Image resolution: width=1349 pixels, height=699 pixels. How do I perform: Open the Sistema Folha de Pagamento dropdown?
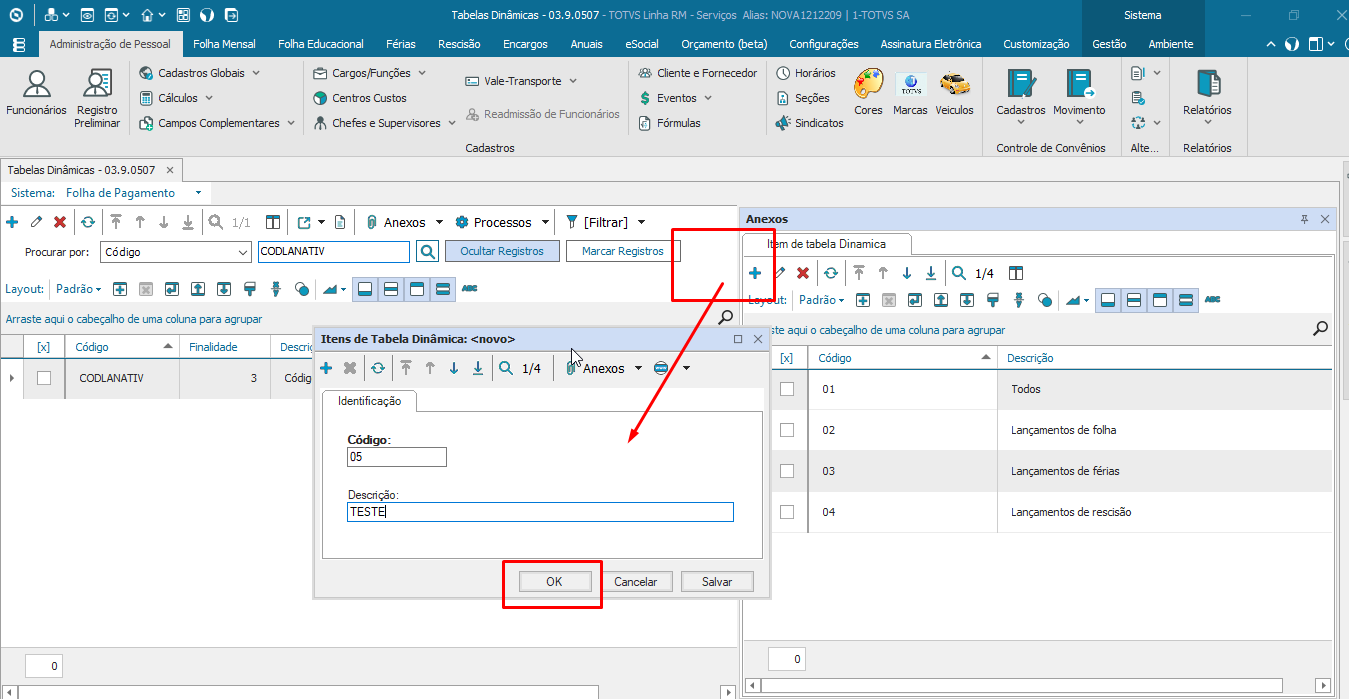pos(198,193)
